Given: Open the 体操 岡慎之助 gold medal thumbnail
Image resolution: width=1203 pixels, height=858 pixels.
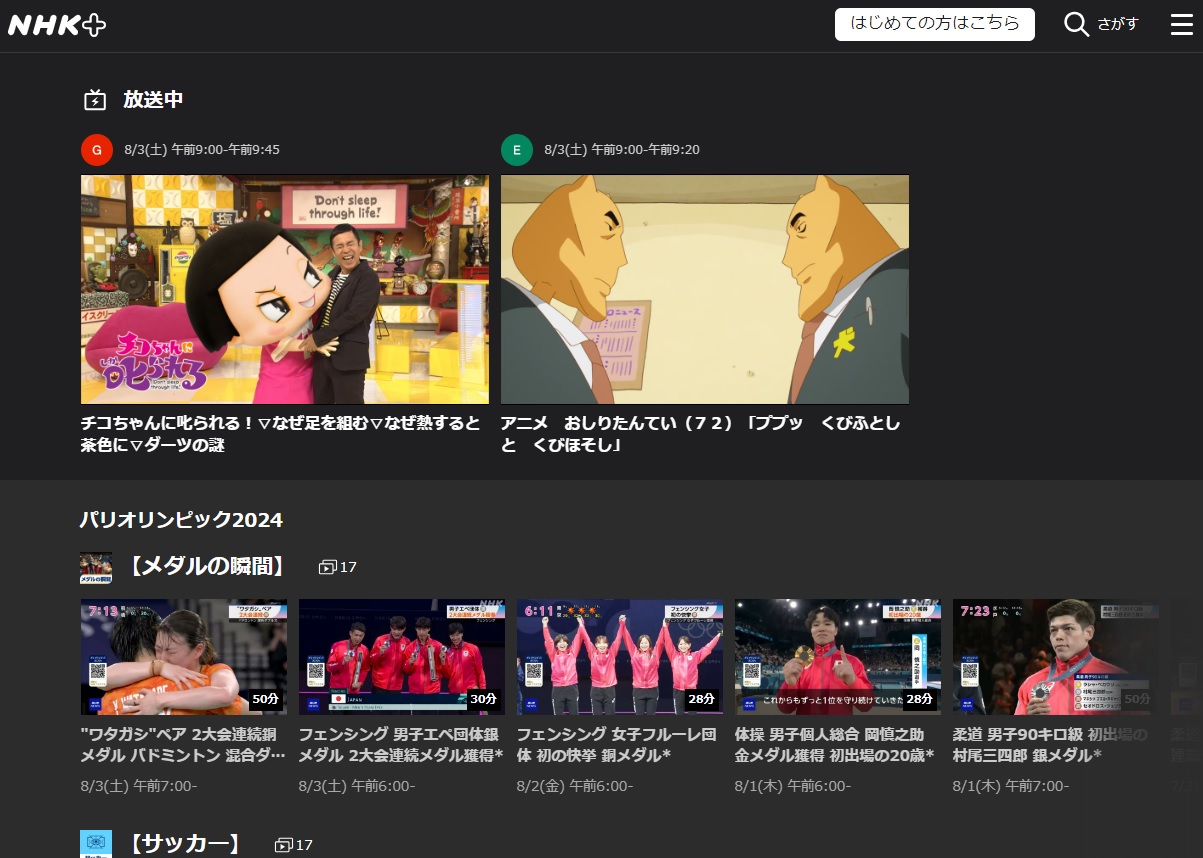Looking at the screenshot, I should [838, 657].
